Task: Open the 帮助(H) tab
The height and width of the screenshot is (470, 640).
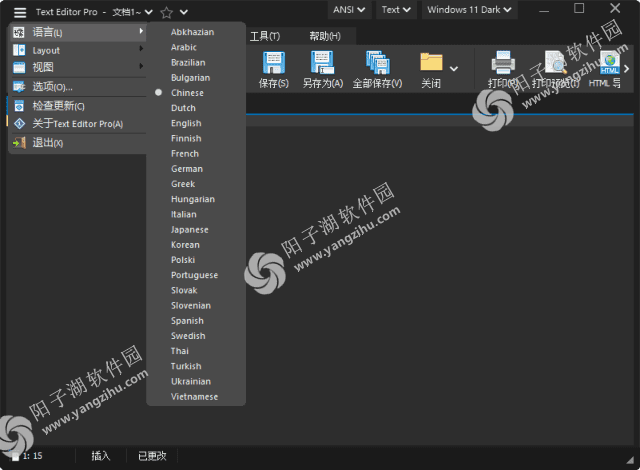Action: (x=325, y=36)
